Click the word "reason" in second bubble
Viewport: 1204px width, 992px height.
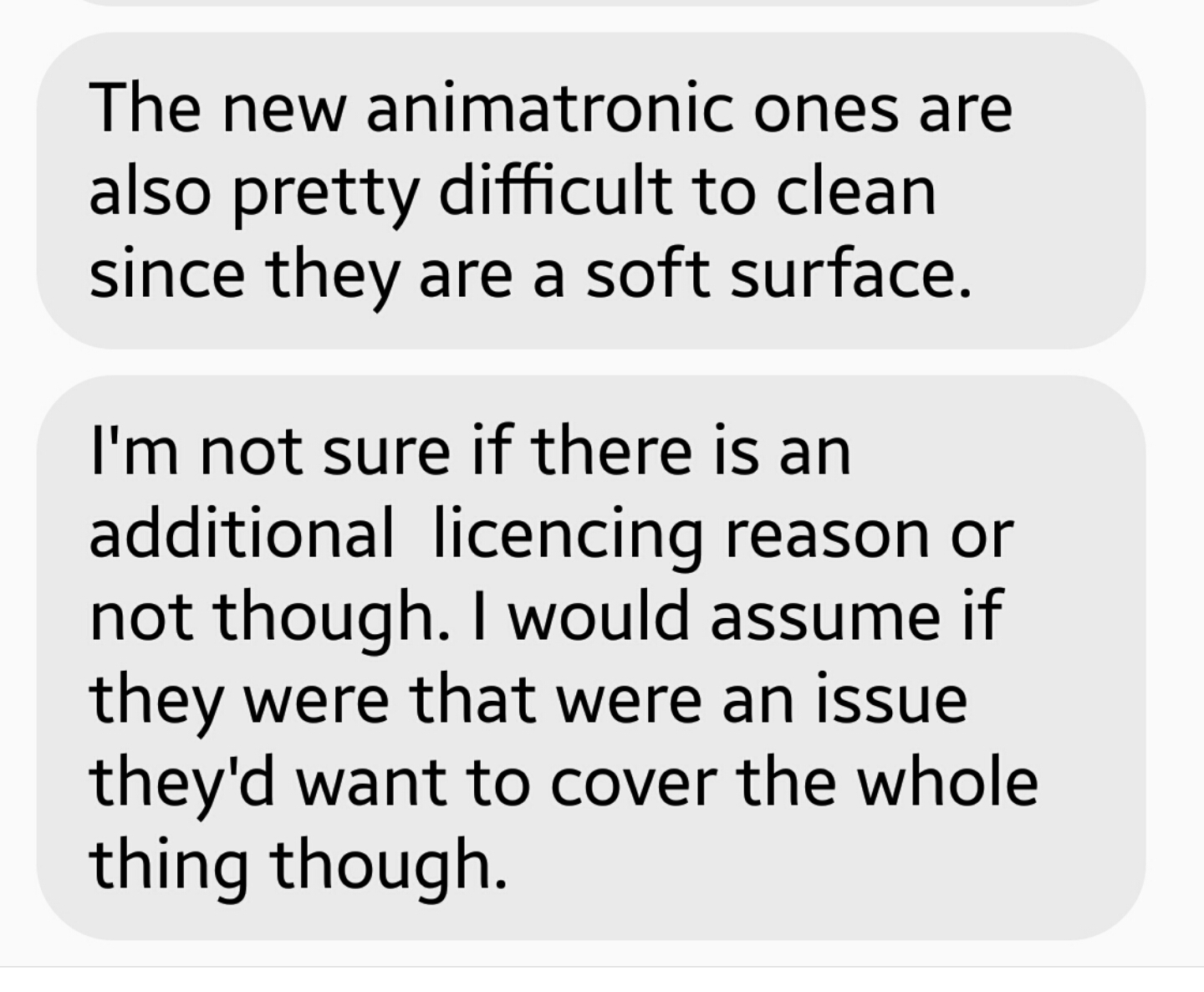(x=827, y=537)
